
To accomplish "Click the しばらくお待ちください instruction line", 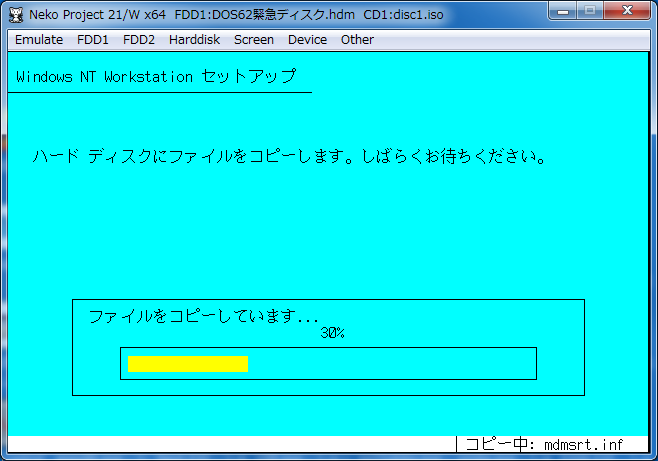I will point(290,157).
